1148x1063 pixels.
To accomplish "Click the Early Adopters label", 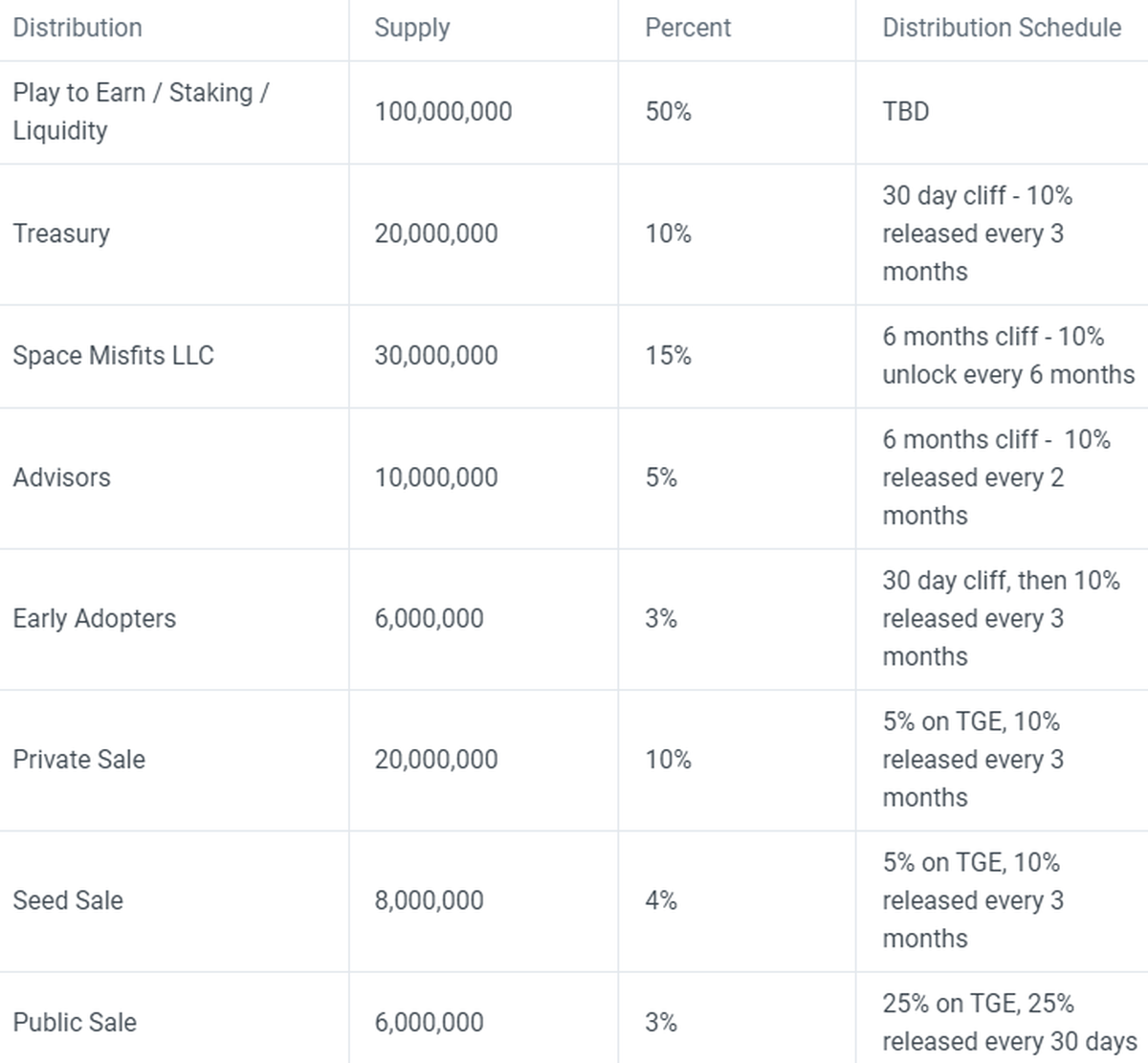I will [94, 618].
